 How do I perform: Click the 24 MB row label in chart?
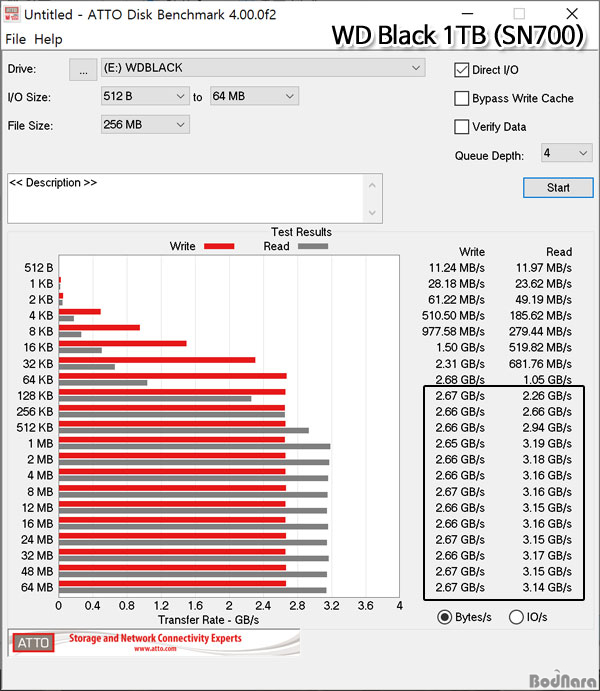pyautogui.click(x=37, y=539)
